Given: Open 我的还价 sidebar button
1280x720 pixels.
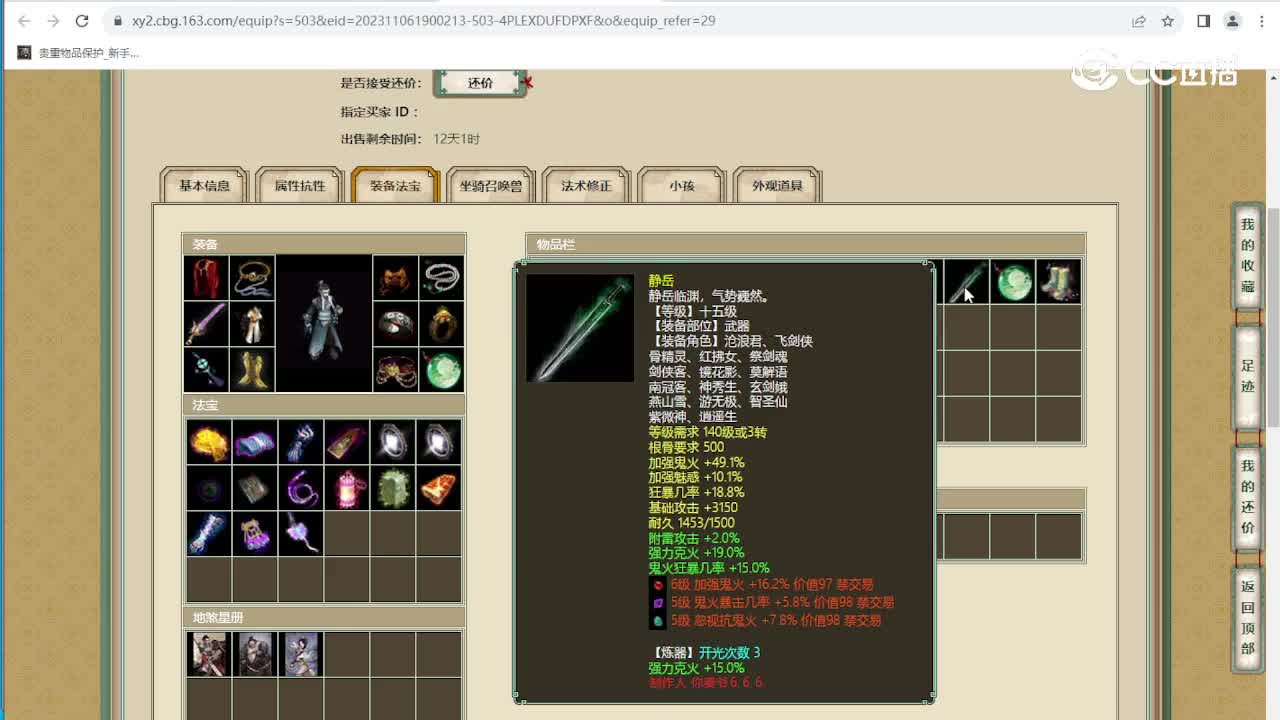Looking at the screenshot, I should point(1247,497).
